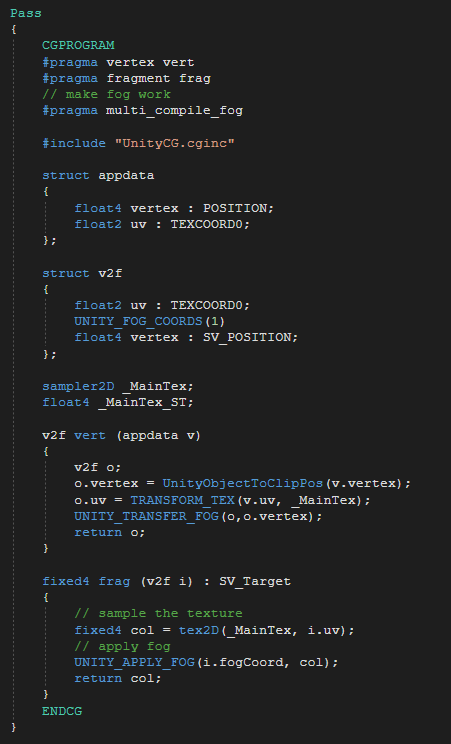Click the SV_POSITION semantic
The height and width of the screenshot is (744, 451).
[247, 337]
